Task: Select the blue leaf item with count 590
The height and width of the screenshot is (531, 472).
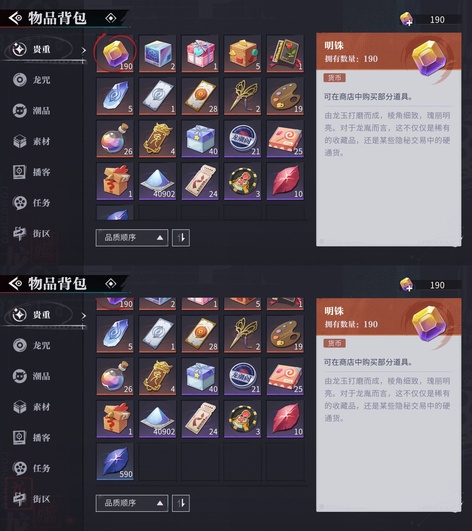Action: coord(115,461)
